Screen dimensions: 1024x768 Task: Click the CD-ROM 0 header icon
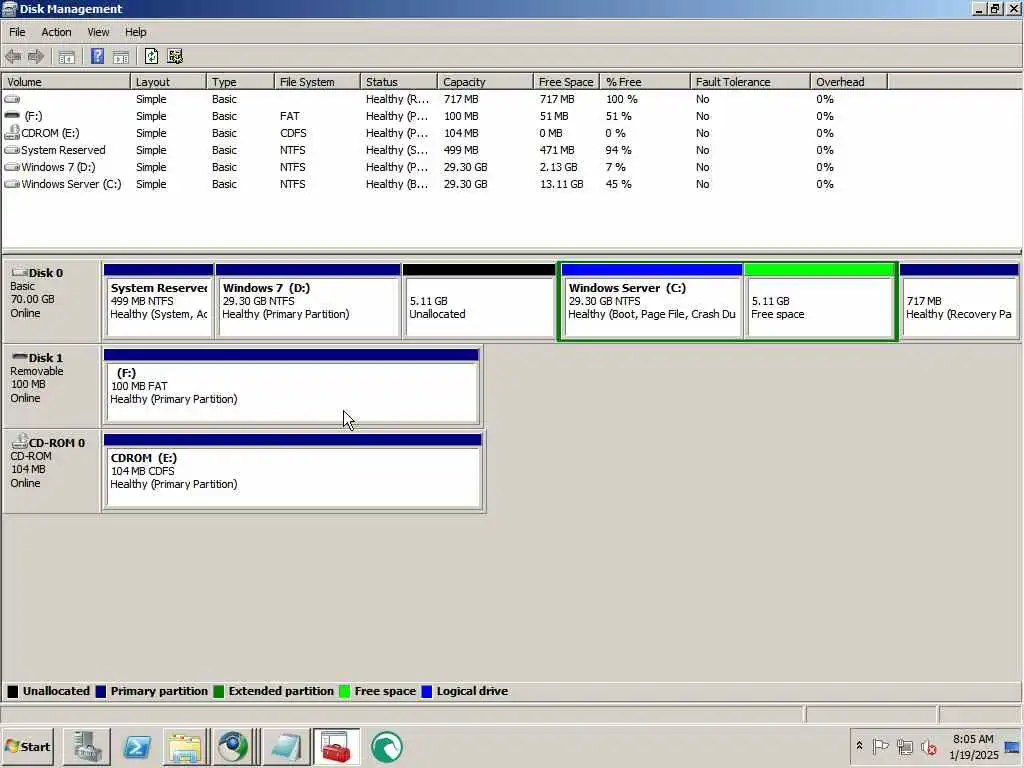pos(20,441)
